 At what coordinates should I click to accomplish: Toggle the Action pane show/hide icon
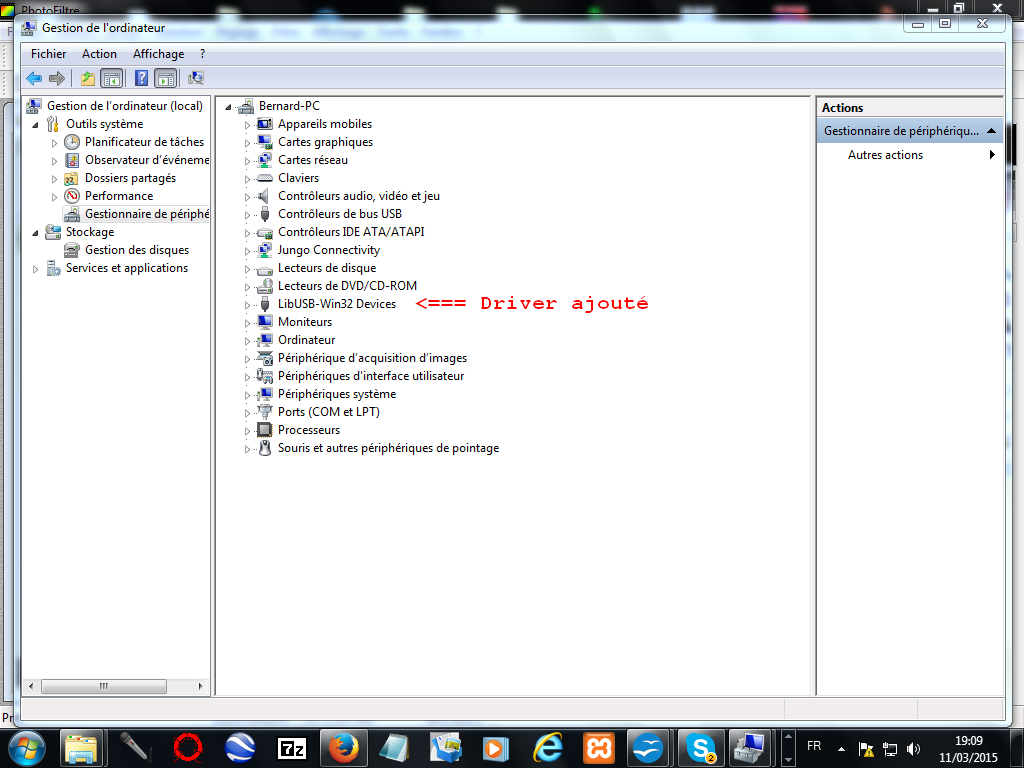(x=166, y=78)
